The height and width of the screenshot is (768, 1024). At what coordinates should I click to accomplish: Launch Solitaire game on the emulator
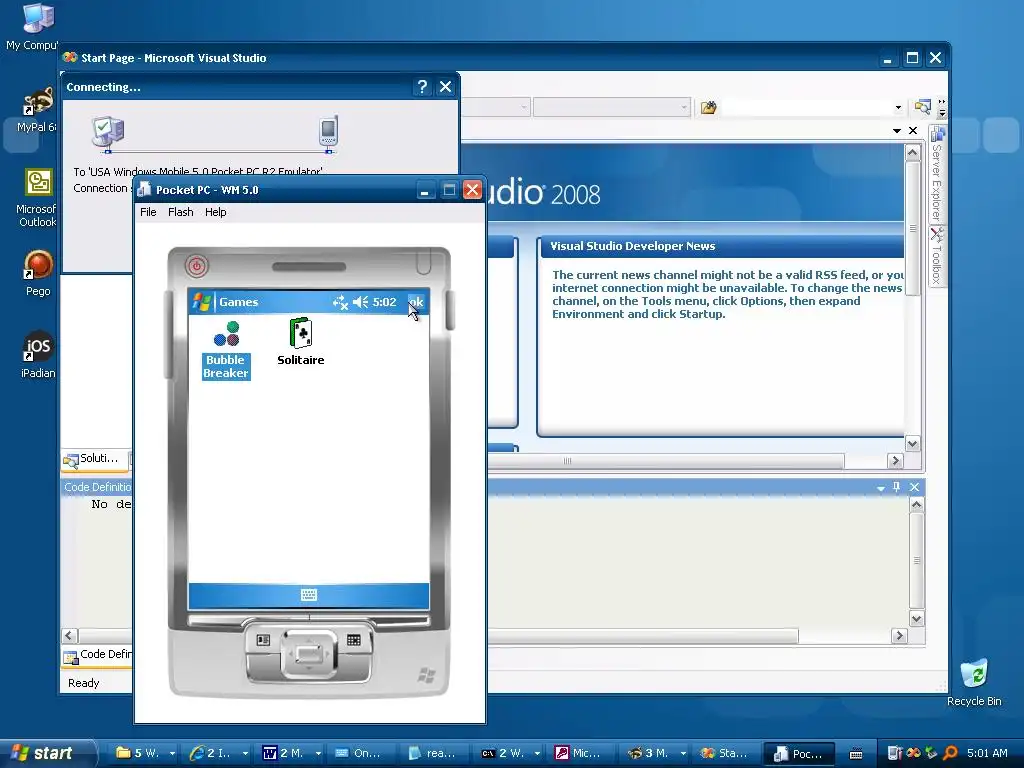[300, 342]
